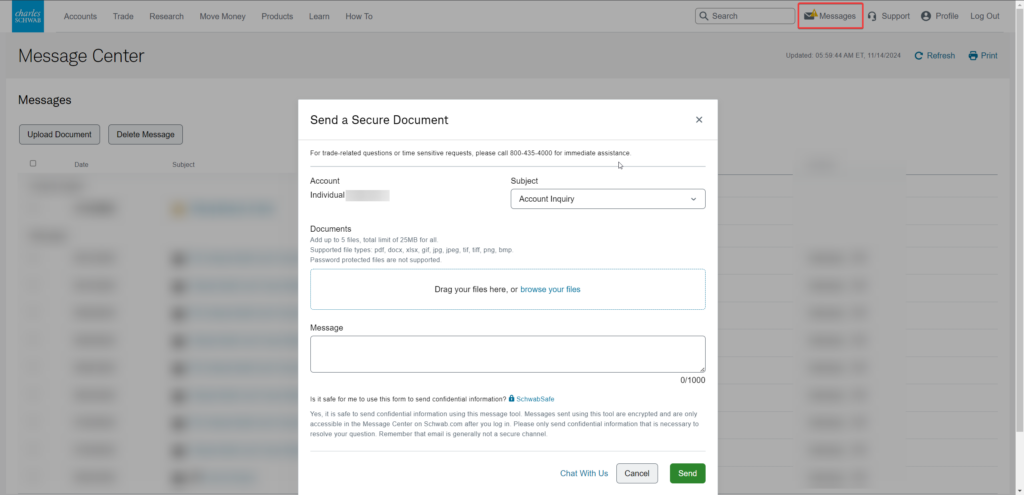Screen dimensions: 1024x495
Task: Click the Support headset icon
Action: pyautogui.click(x=872, y=16)
